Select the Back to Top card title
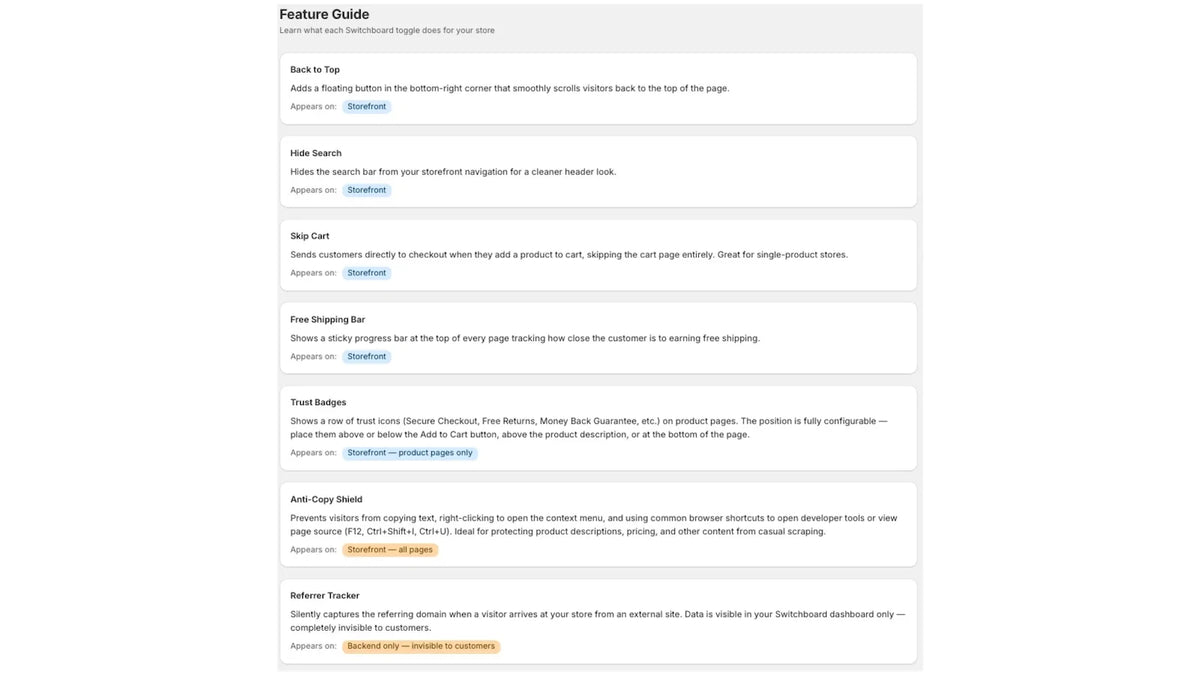The image size is (1200, 675). pyautogui.click(x=315, y=70)
